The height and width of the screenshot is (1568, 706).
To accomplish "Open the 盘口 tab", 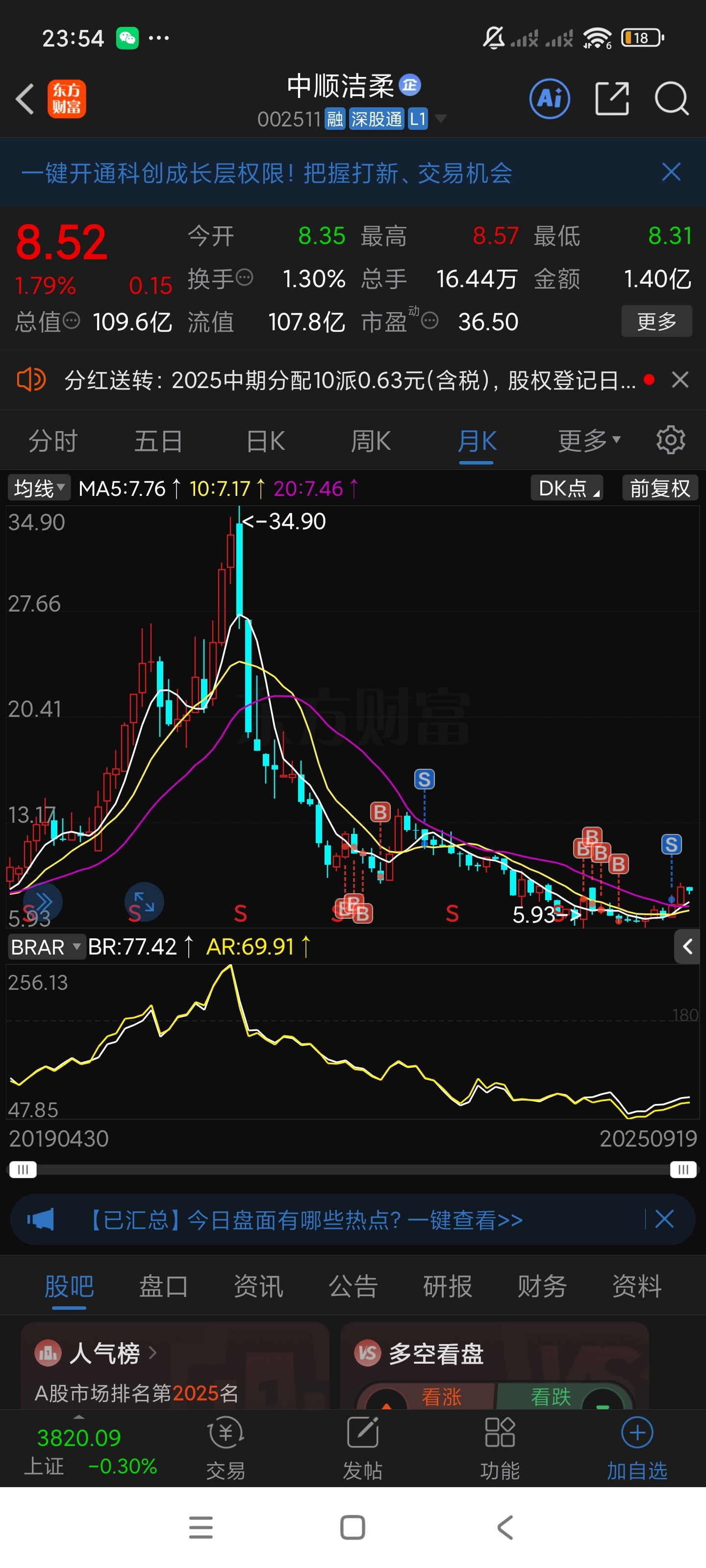I will coord(163,1286).
